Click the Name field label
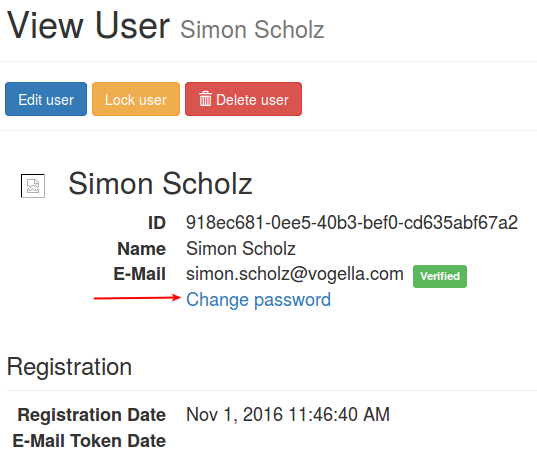The width and height of the screenshot is (537, 462). (141, 249)
